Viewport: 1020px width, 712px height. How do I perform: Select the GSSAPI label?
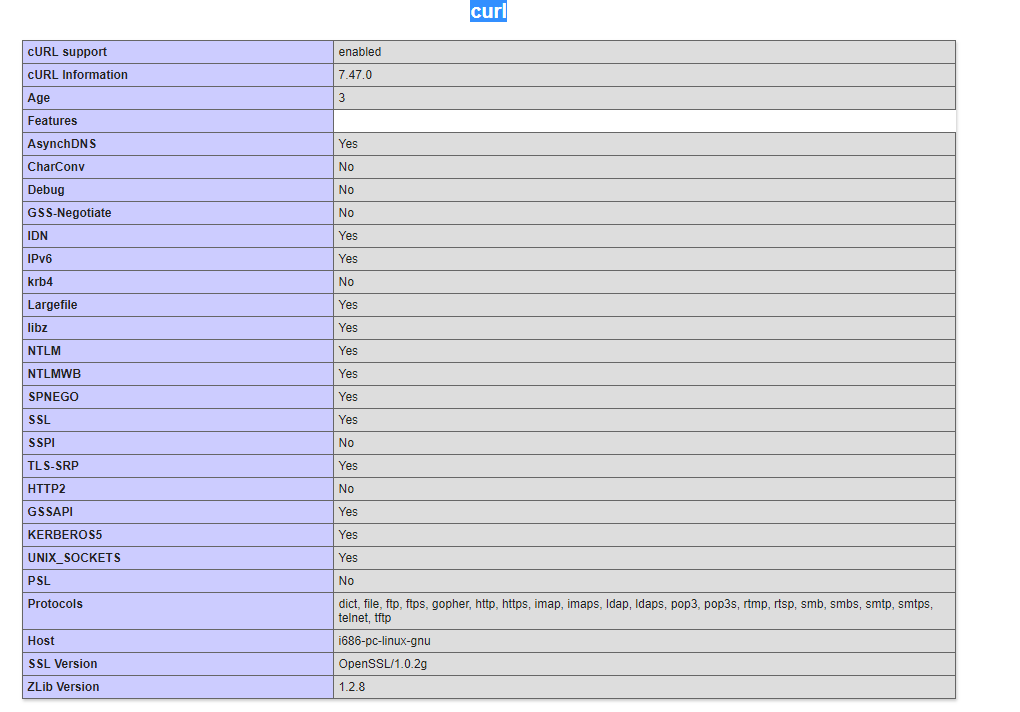pyautogui.click(x=50, y=512)
